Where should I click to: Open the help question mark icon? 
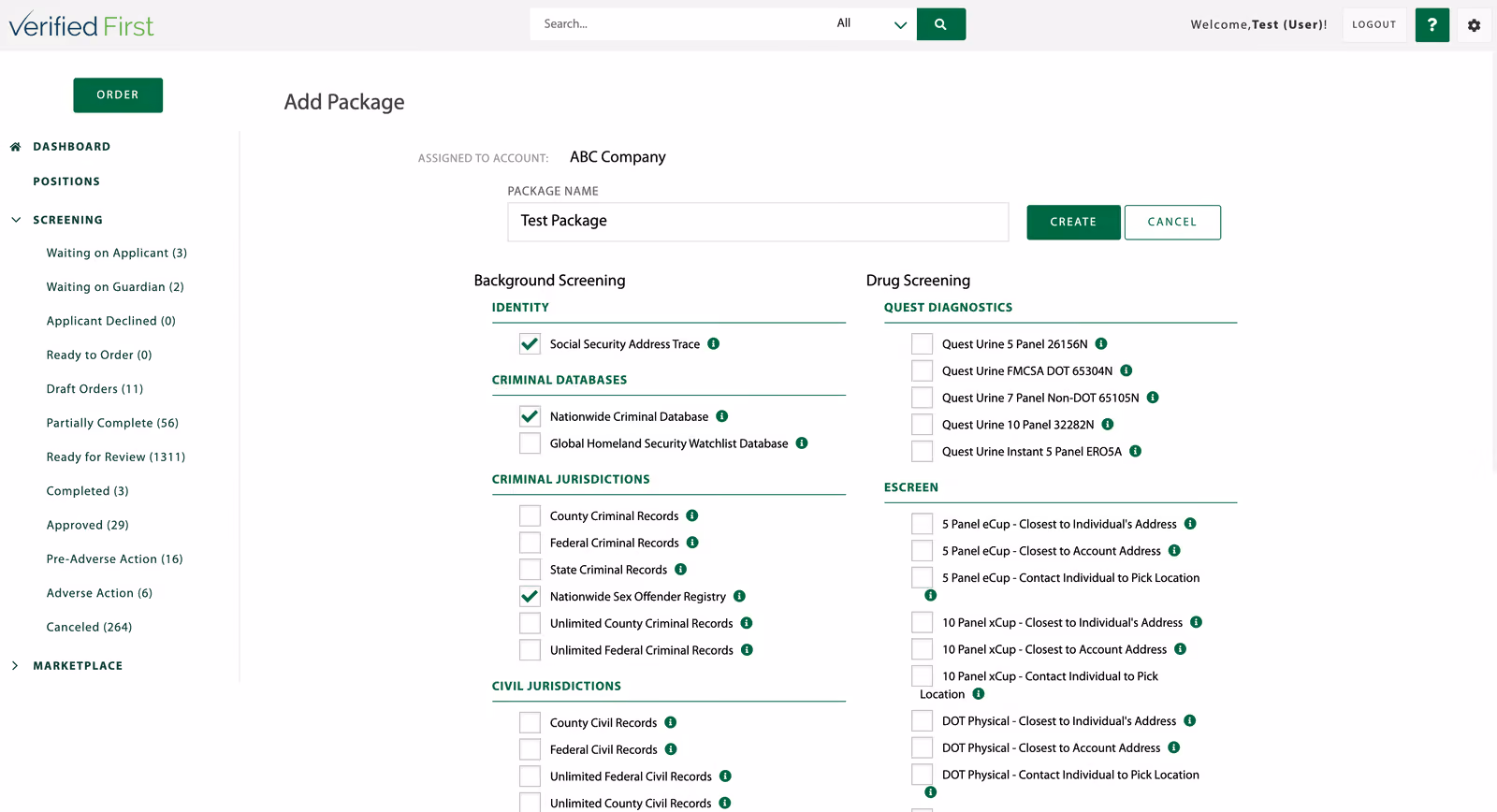1432,25
